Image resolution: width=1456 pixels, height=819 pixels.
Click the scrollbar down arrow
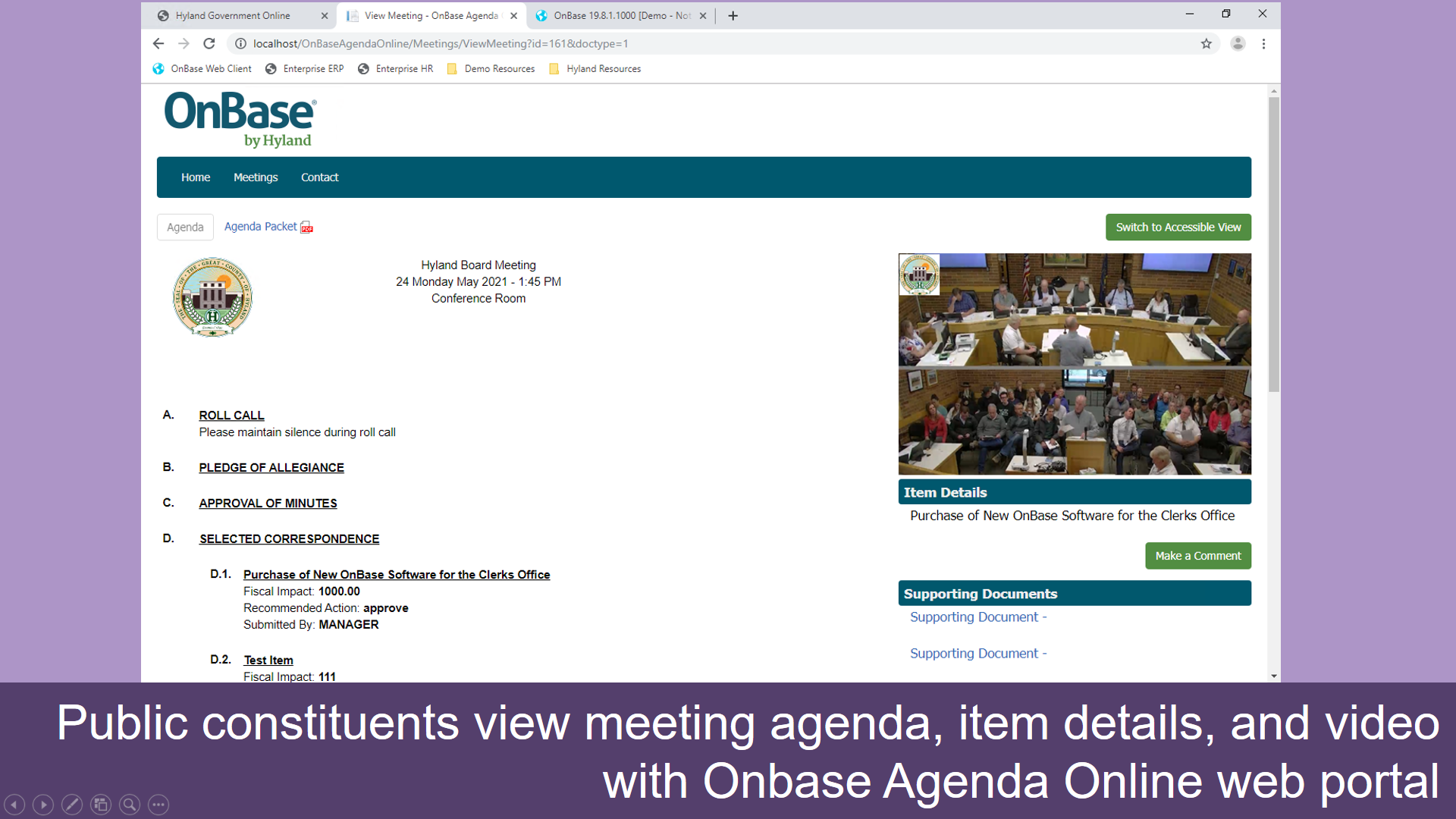pyautogui.click(x=1274, y=676)
